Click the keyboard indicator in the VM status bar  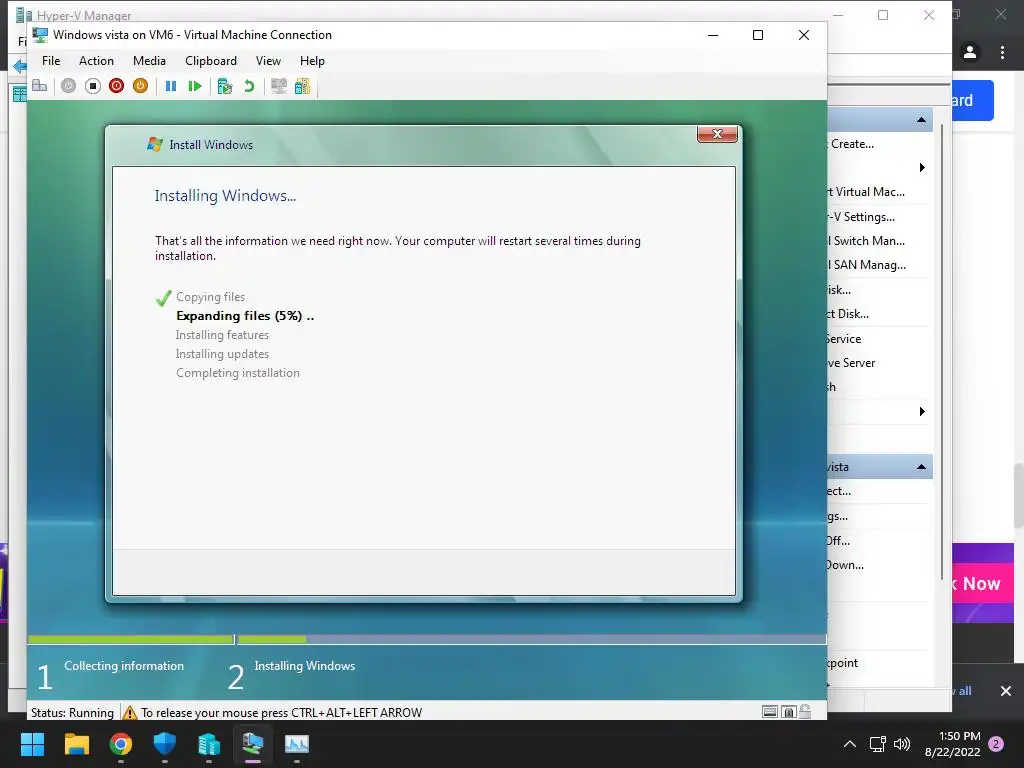770,712
